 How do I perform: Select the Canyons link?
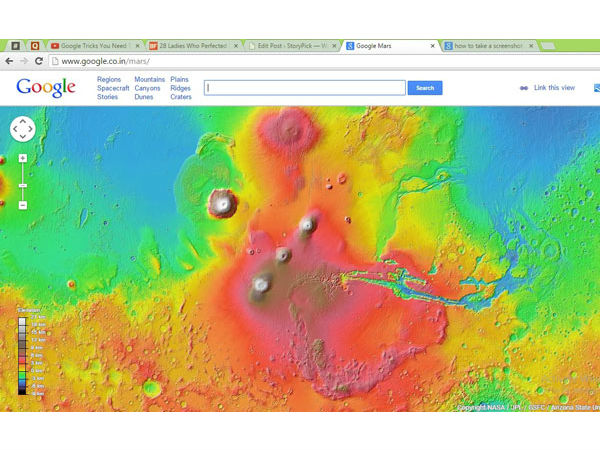(148, 88)
